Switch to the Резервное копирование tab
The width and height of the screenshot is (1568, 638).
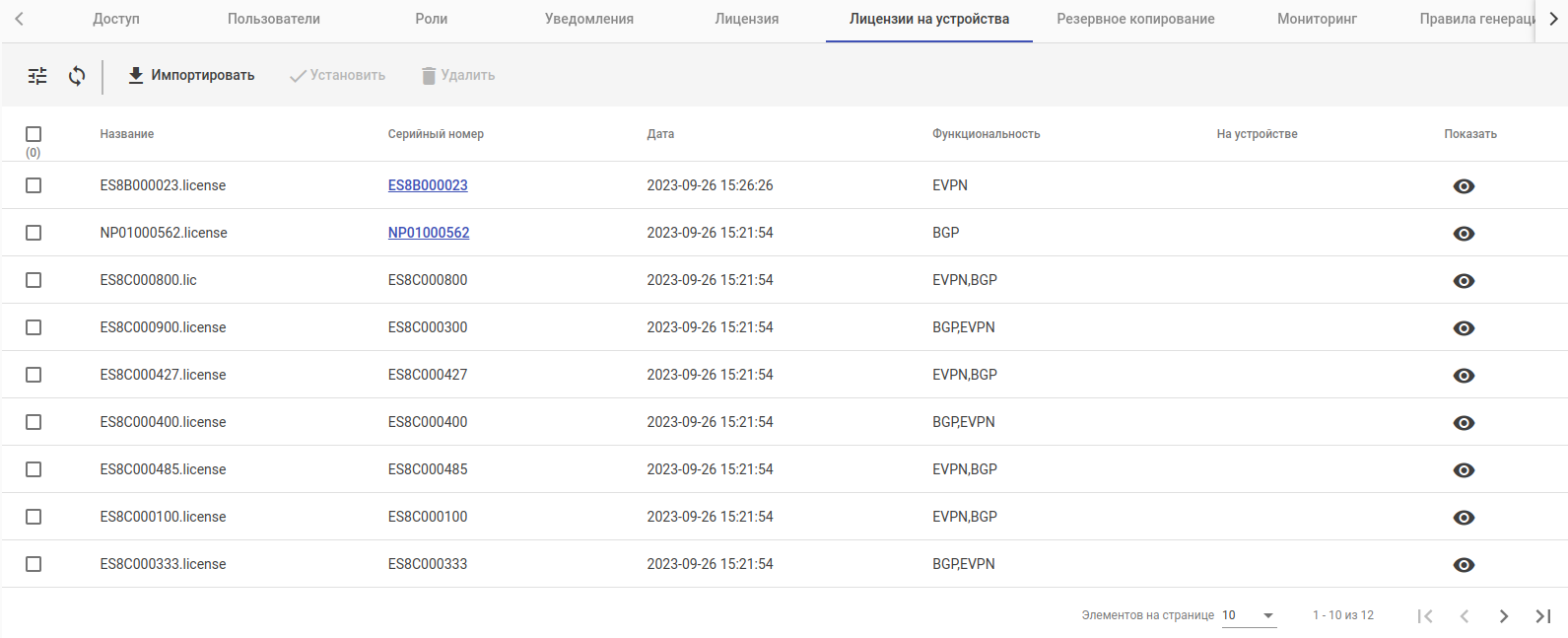[1135, 19]
